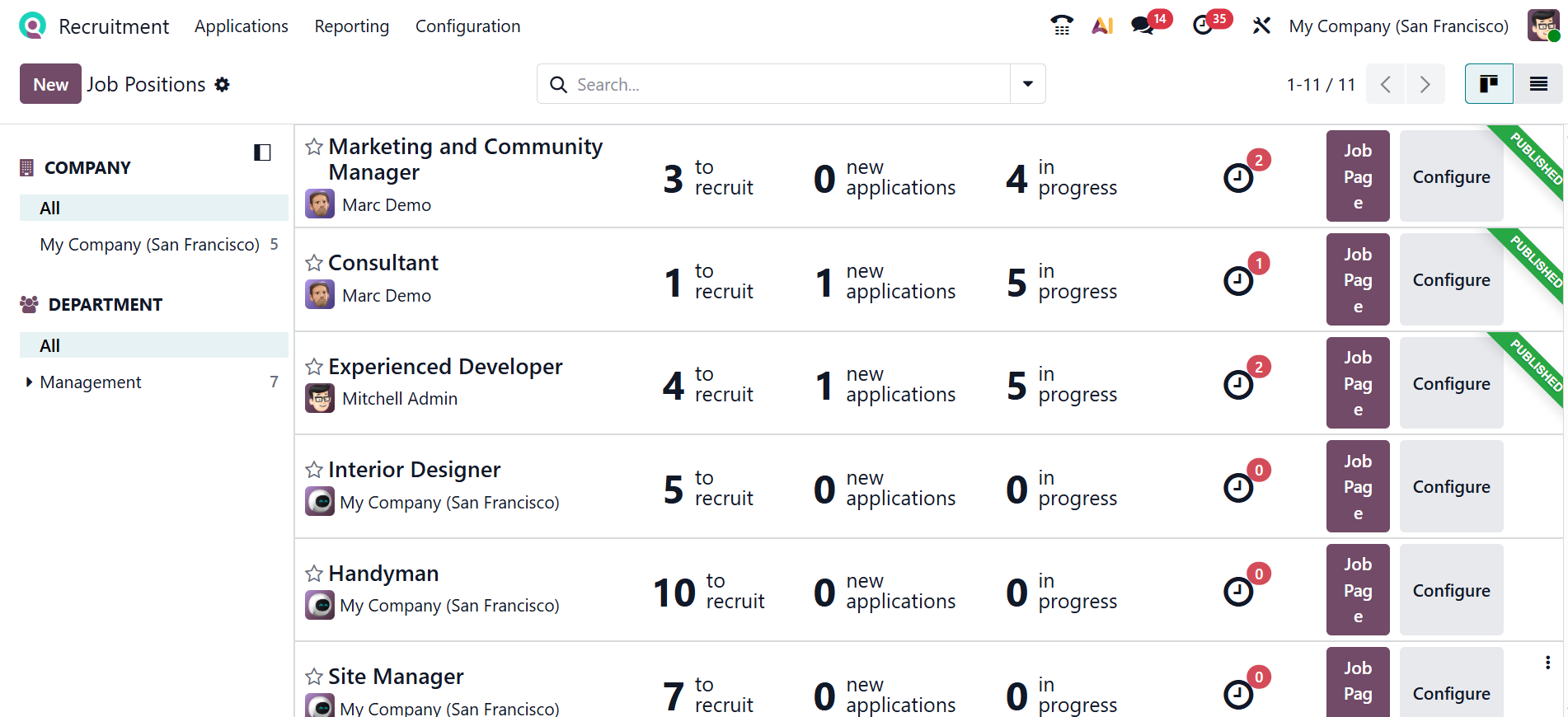Open the Configuration menu
This screenshot has width=1568, height=717.
[467, 26]
